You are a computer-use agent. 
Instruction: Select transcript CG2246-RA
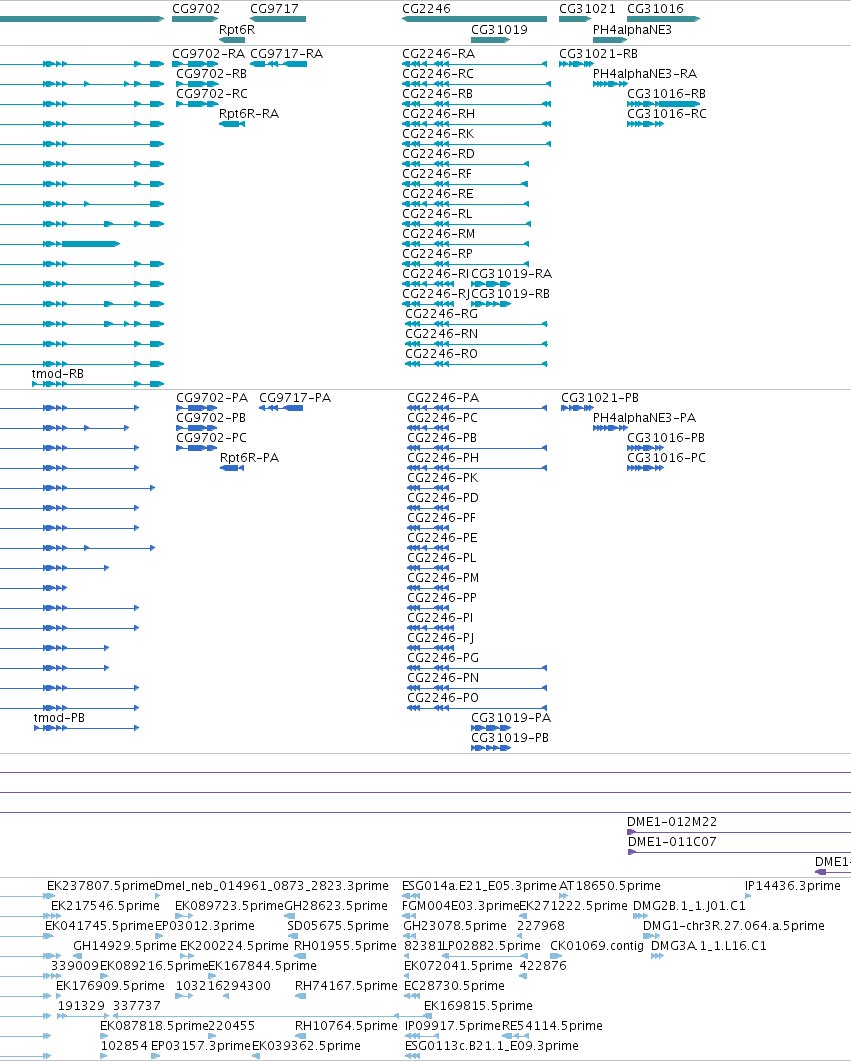[438, 53]
